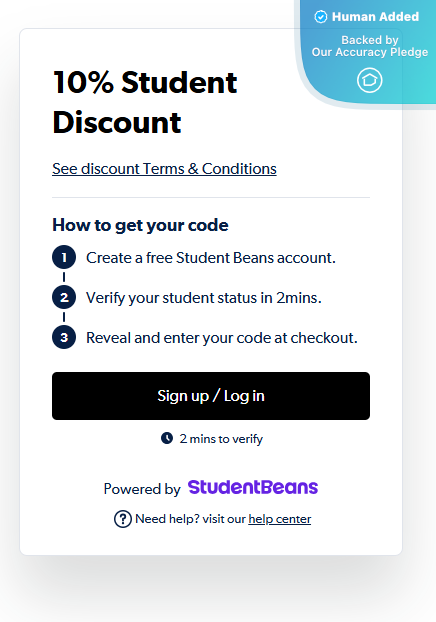The height and width of the screenshot is (622, 436).
Task: Click the step 3 number circle
Action: tap(64, 338)
